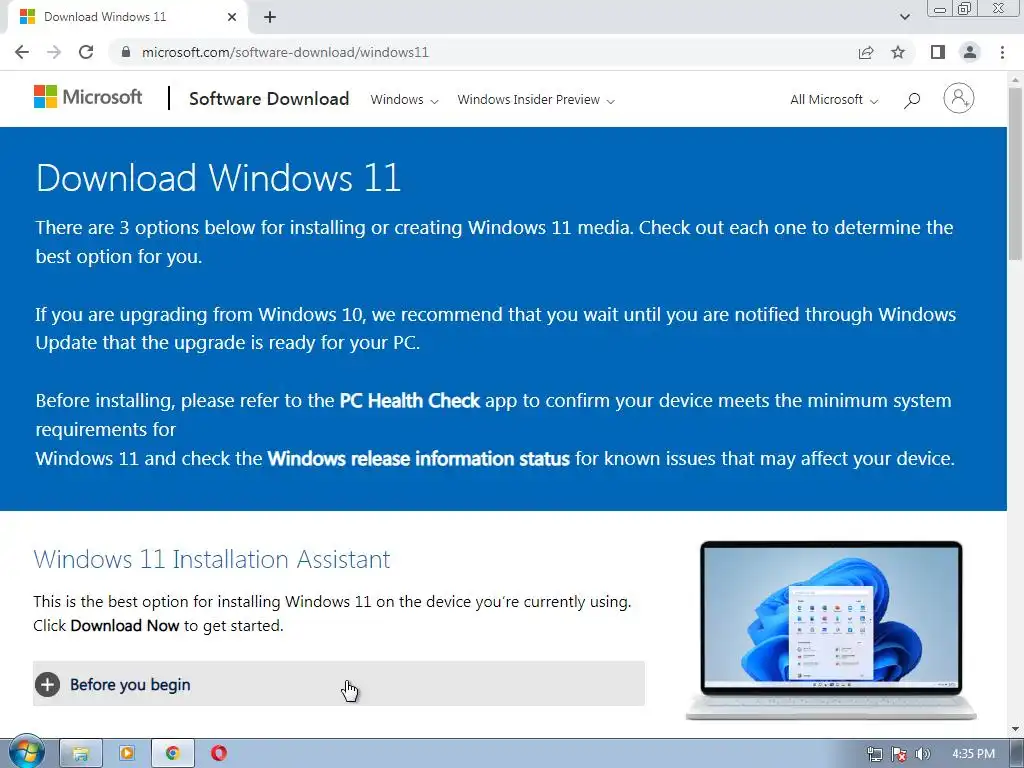Click the Windows 11 laptop image
Viewport: 1024px width, 768px height.
[x=831, y=630]
